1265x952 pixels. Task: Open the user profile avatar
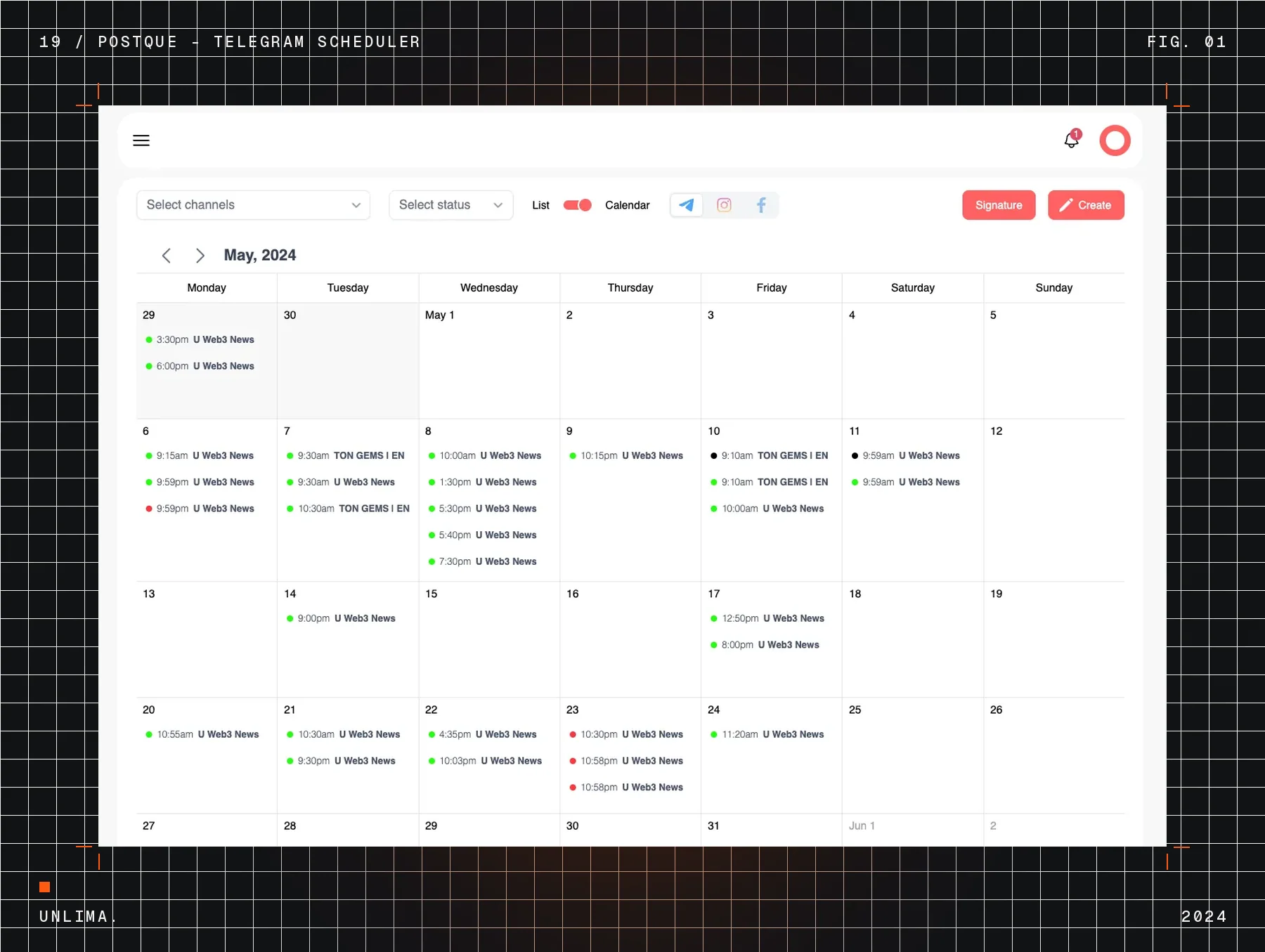click(x=1115, y=141)
